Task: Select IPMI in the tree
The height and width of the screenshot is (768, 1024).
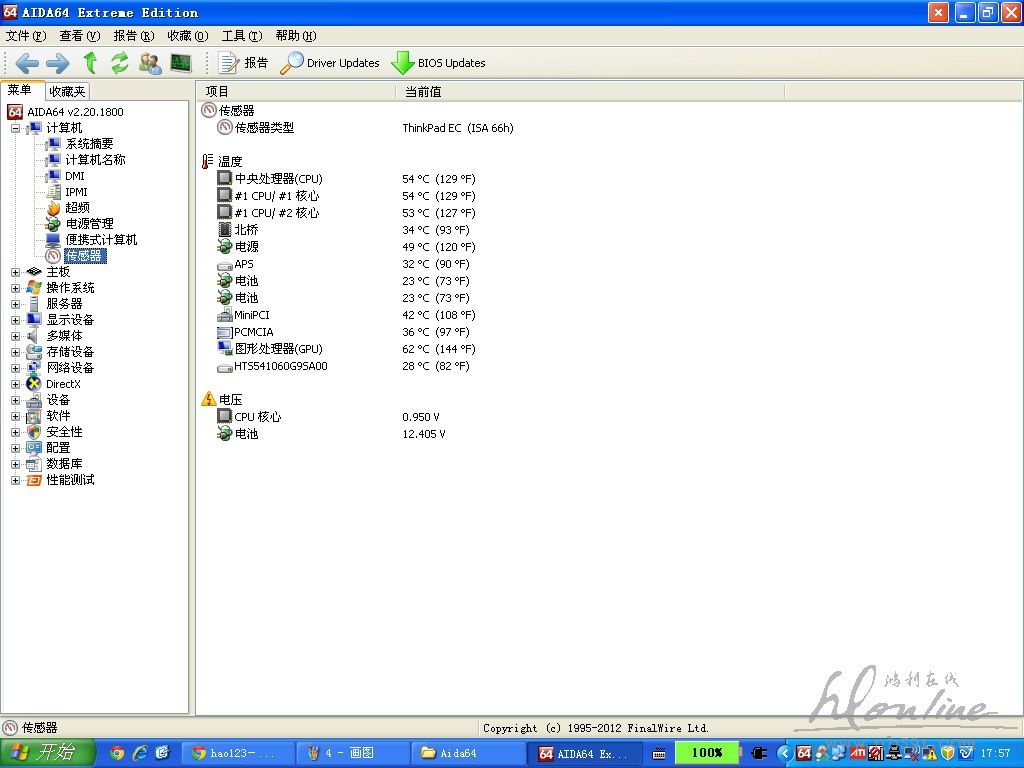Action: click(76, 192)
